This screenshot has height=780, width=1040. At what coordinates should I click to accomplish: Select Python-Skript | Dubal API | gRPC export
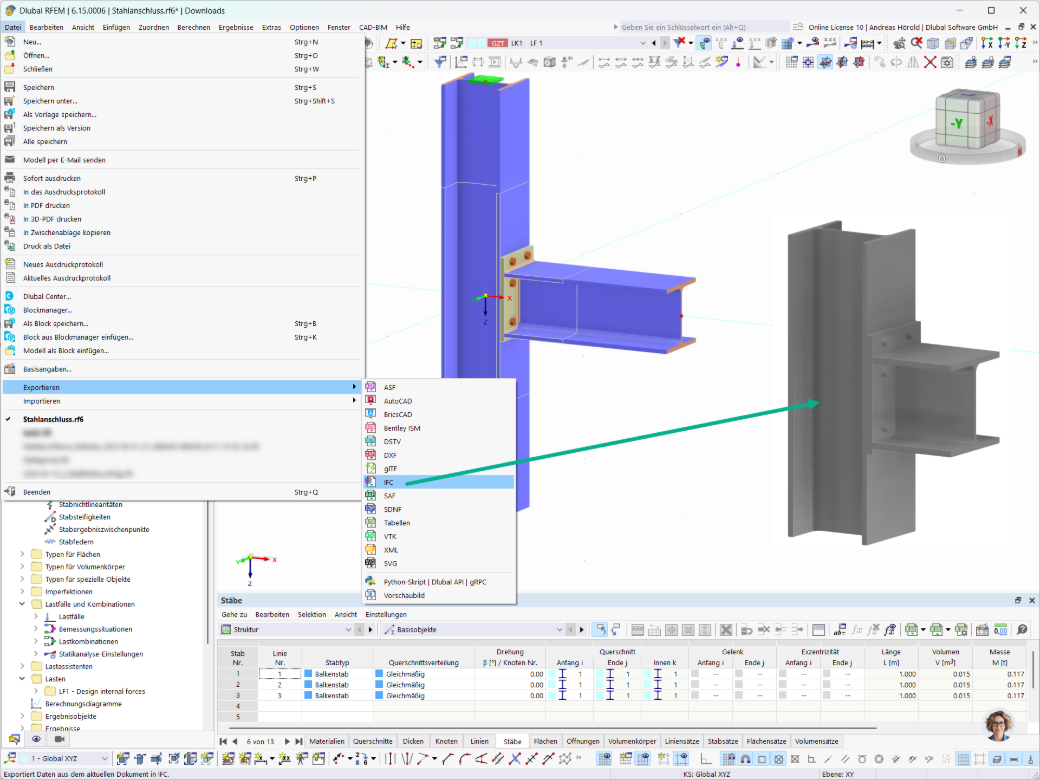[439, 582]
